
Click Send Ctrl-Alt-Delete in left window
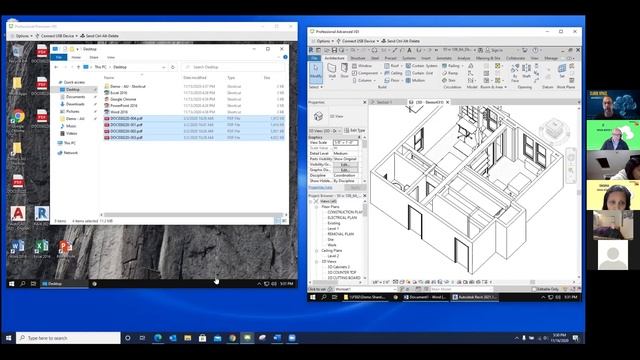99,36
